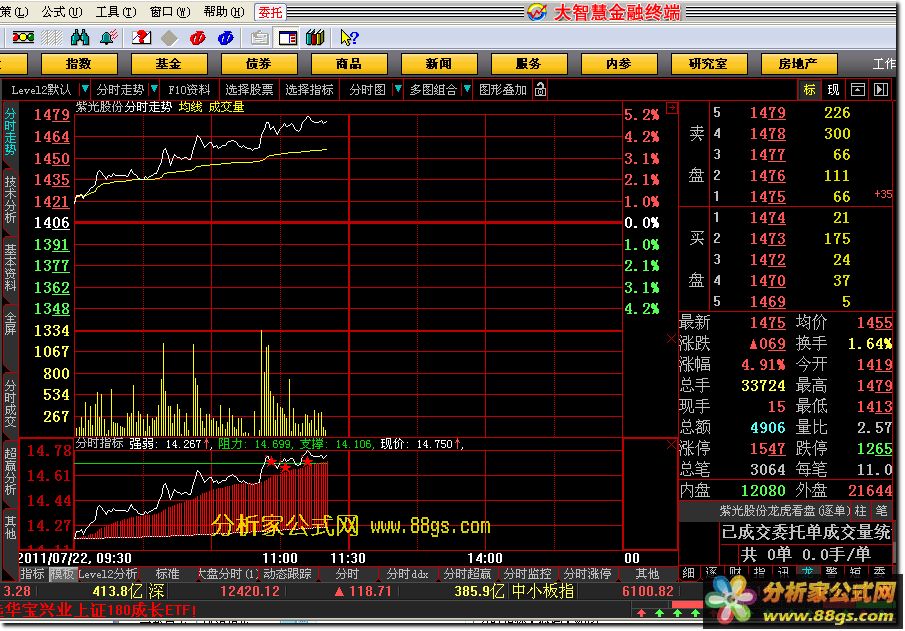Expand the Level2默认 dropdown arrow
The width and height of the screenshot is (905, 631).
85,89
